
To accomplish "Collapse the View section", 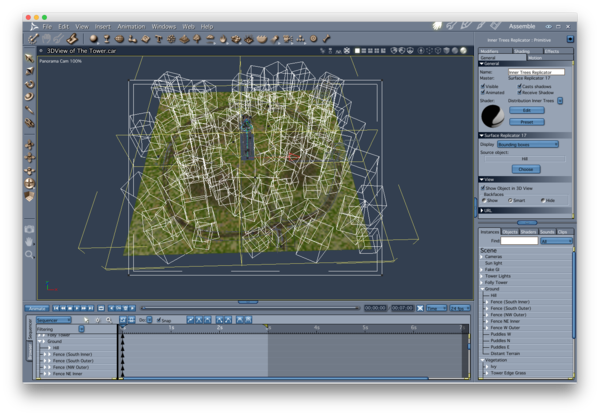I will point(482,179).
